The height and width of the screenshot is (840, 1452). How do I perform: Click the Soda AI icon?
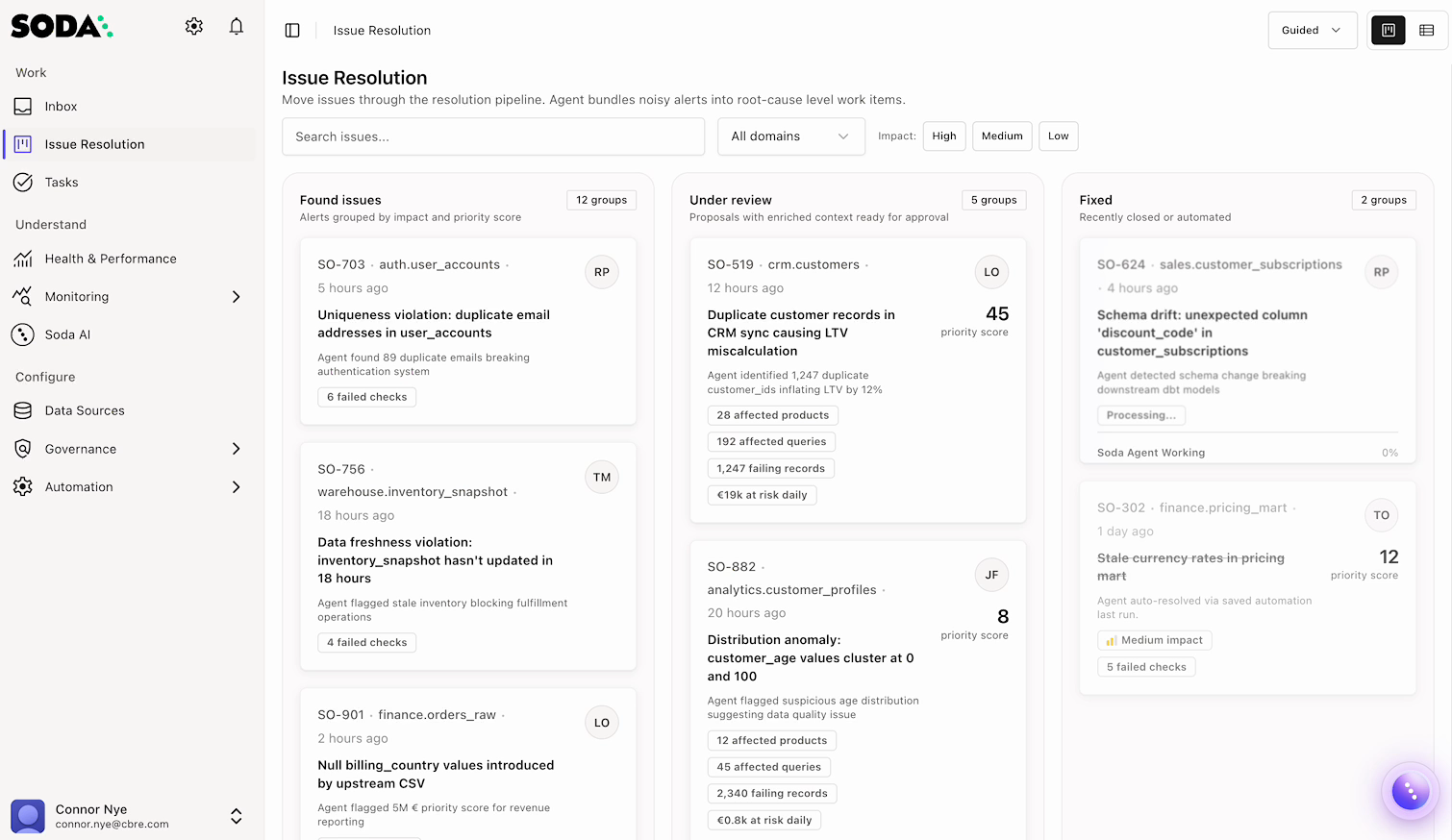click(23, 334)
